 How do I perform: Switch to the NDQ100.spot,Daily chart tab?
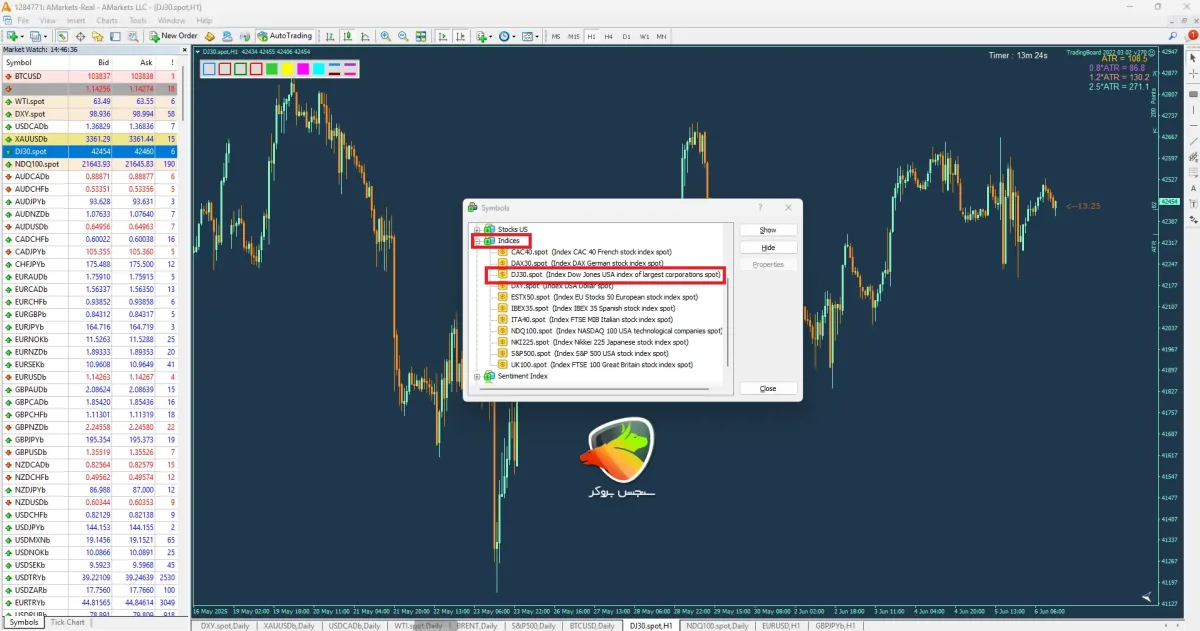point(716,625)
